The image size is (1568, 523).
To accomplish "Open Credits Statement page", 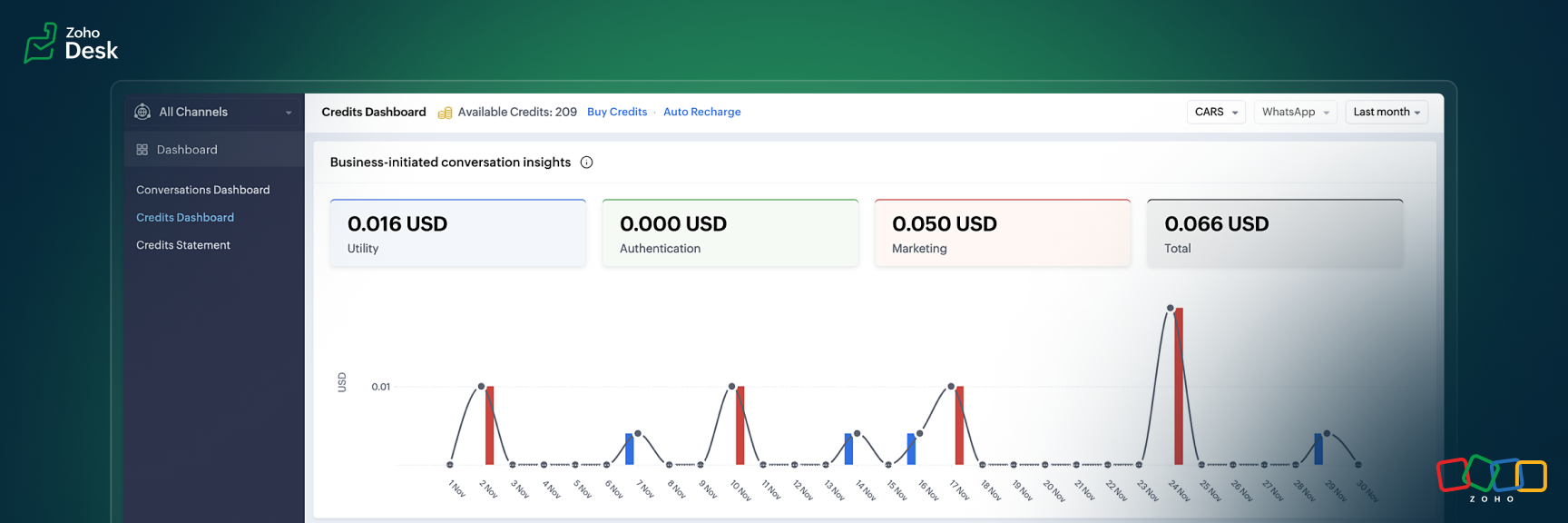I will (183, 245).
